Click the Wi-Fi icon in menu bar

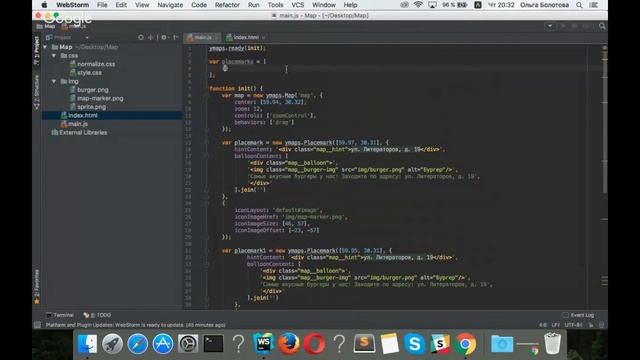pyautogui.click(x=418, y=5)
